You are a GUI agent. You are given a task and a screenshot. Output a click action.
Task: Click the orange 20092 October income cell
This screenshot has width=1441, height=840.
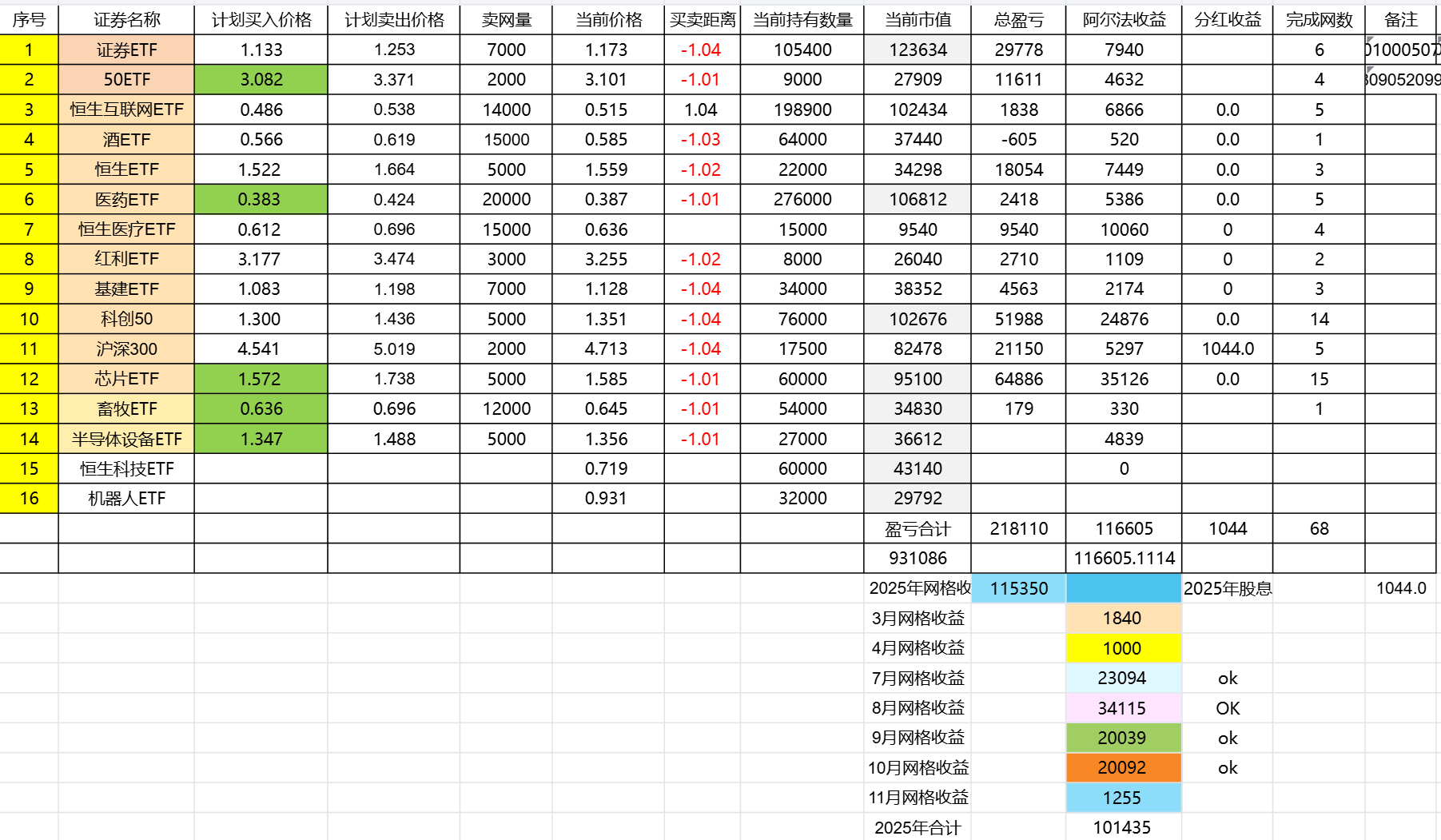point(1122,767)
